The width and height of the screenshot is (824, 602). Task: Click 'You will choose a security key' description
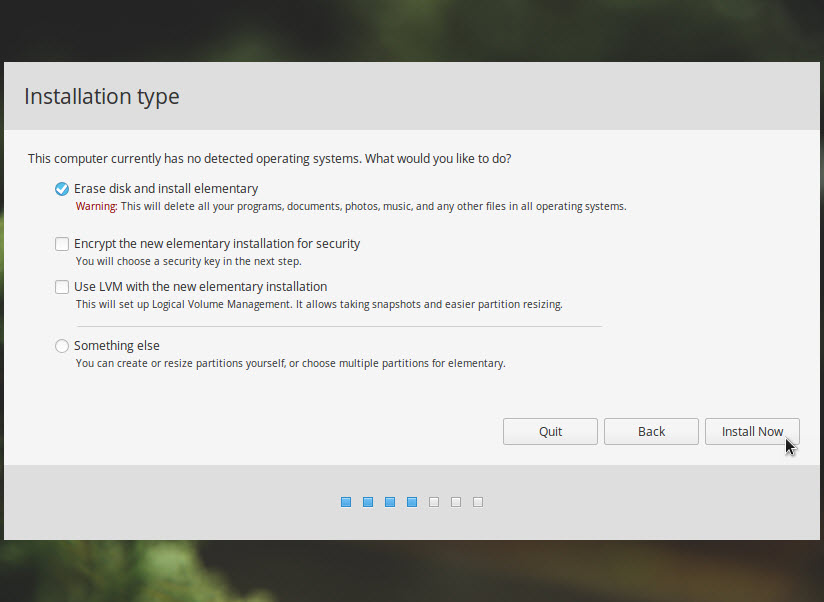(189, 261)
